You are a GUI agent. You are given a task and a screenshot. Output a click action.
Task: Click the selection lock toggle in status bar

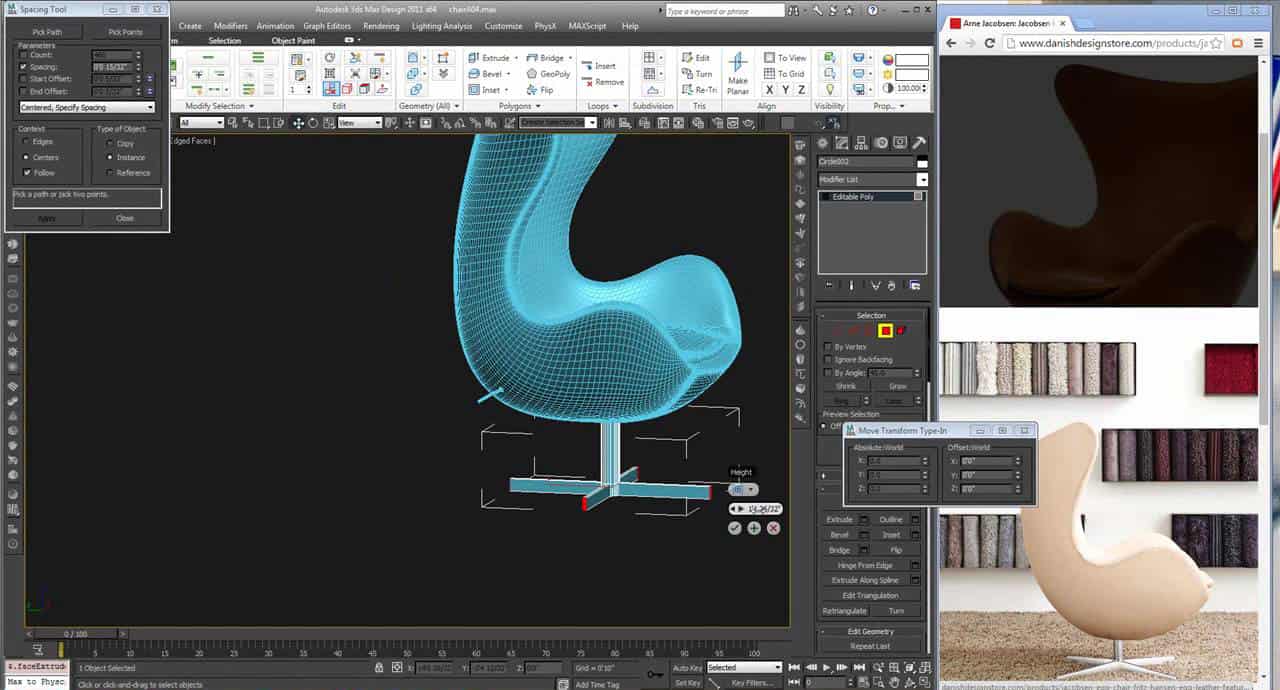coord(378,668)
